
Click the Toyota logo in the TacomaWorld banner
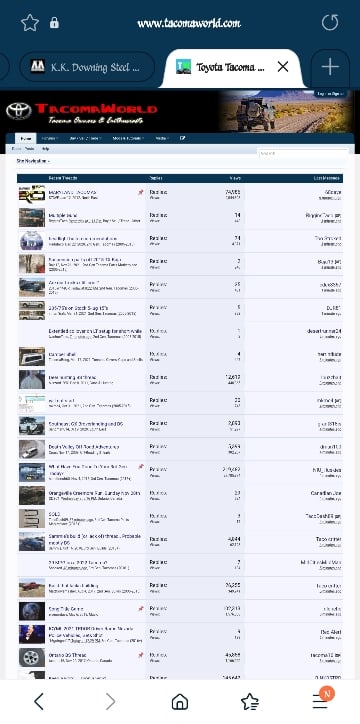point(18,111)
